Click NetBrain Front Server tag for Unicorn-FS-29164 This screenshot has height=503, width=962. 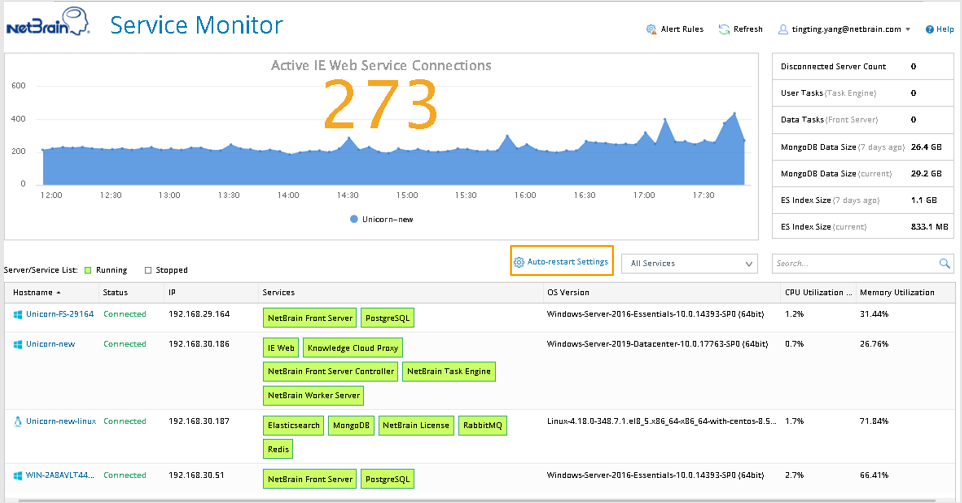click(x=310, y=318)
